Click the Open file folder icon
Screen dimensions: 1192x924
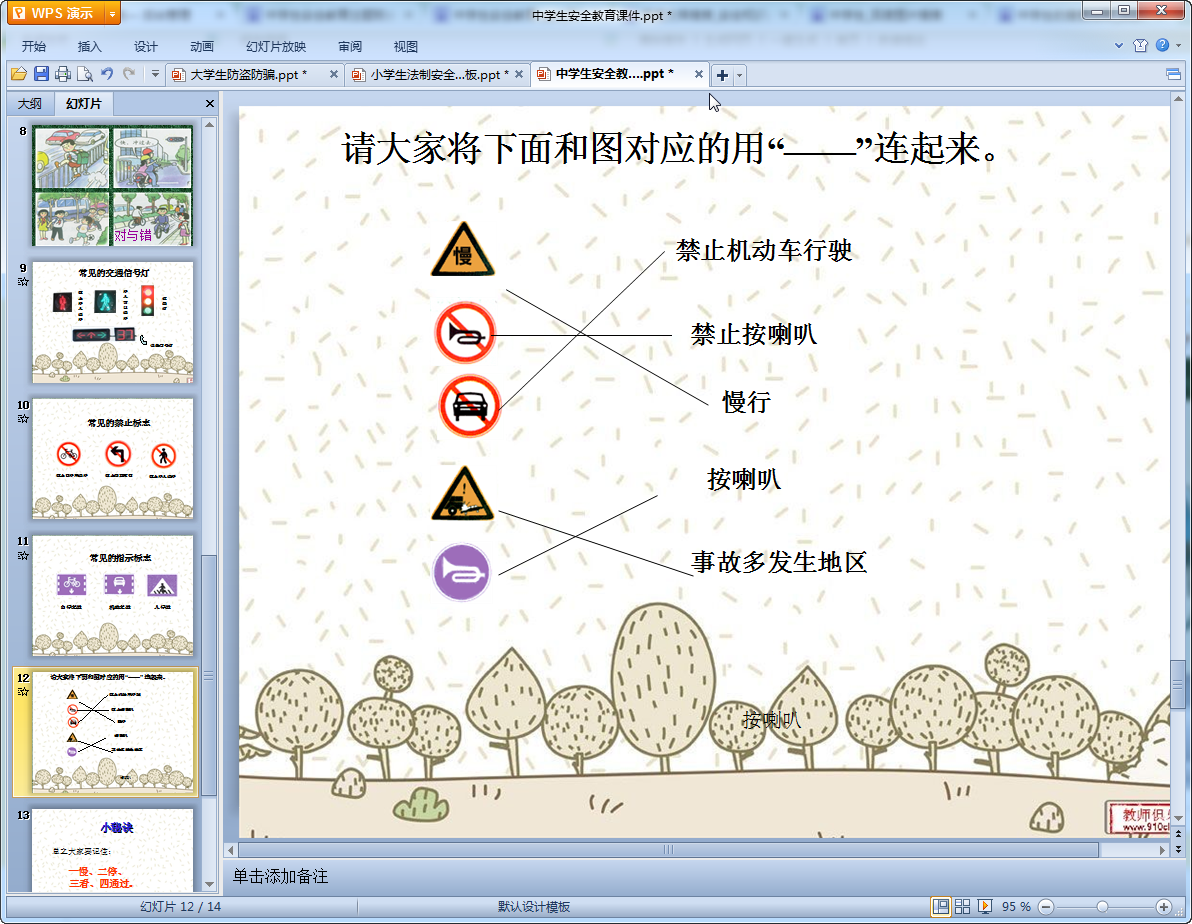click(x=18, y=74)
